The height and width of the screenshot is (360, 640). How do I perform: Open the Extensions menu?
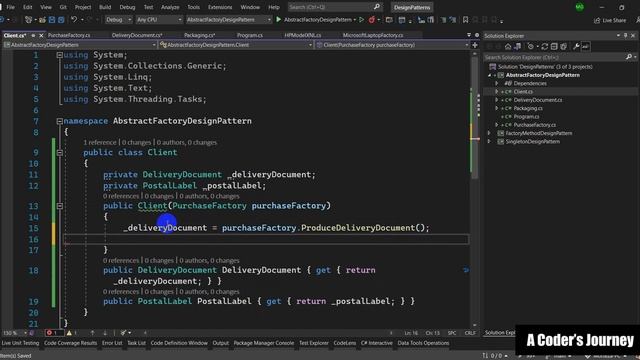coord(220,7)
